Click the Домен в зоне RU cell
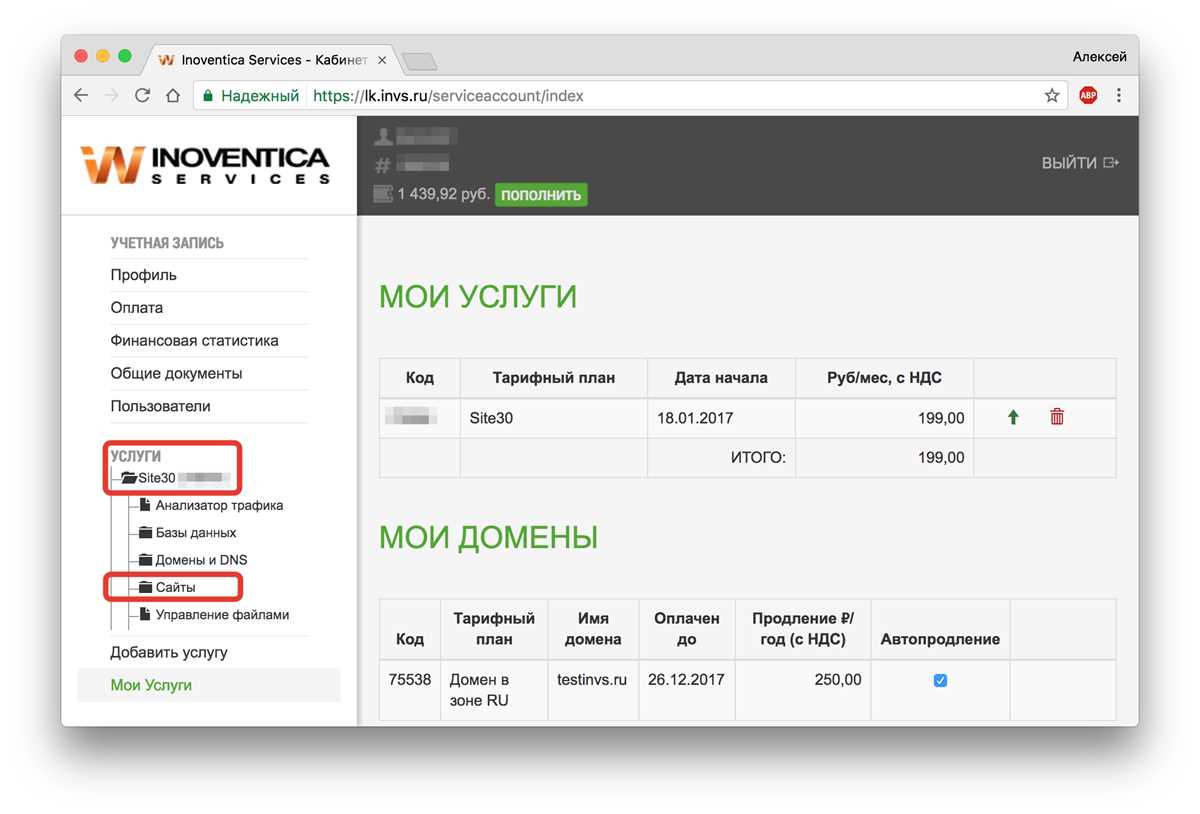1200x814 pixels. 493,690
